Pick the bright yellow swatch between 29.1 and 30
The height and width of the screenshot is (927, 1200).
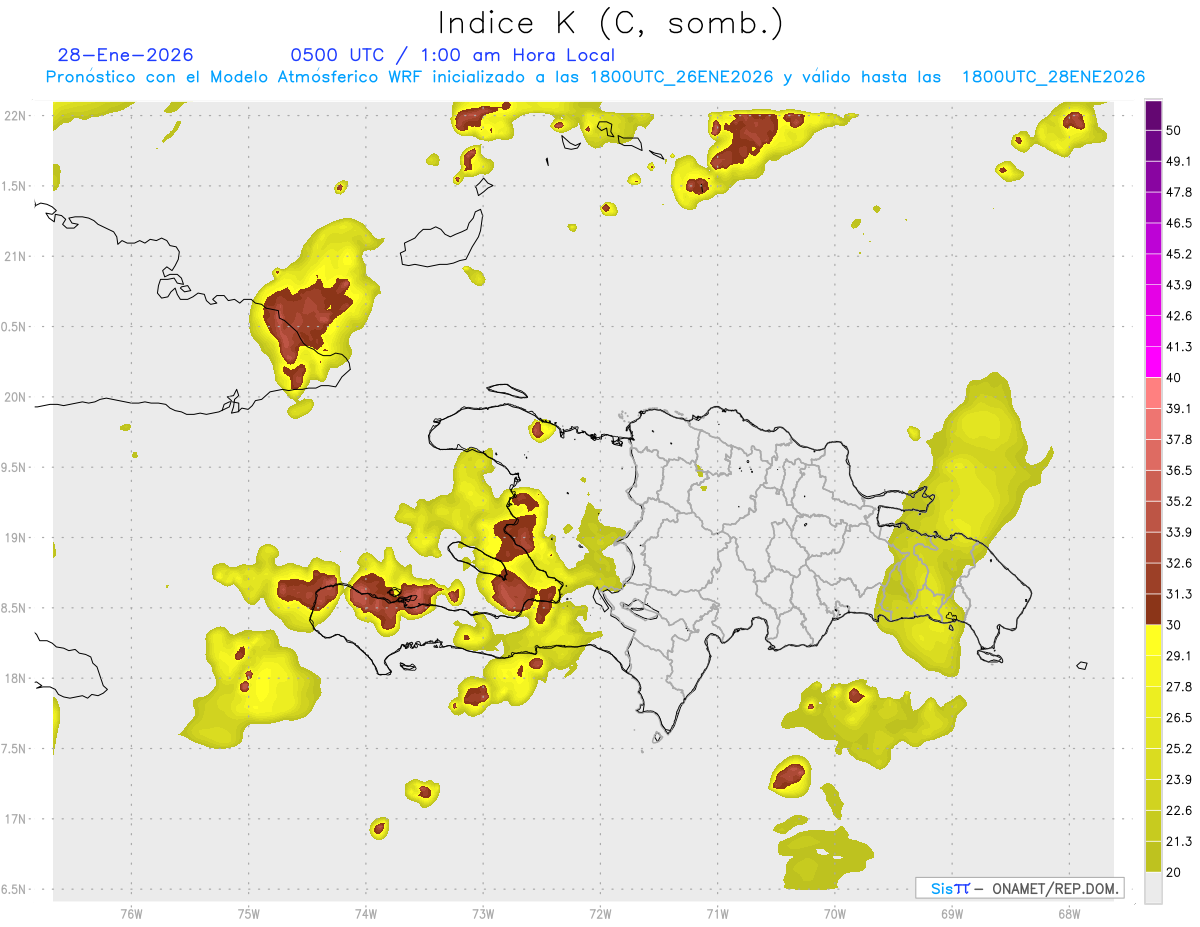[x=1153, y=641]
